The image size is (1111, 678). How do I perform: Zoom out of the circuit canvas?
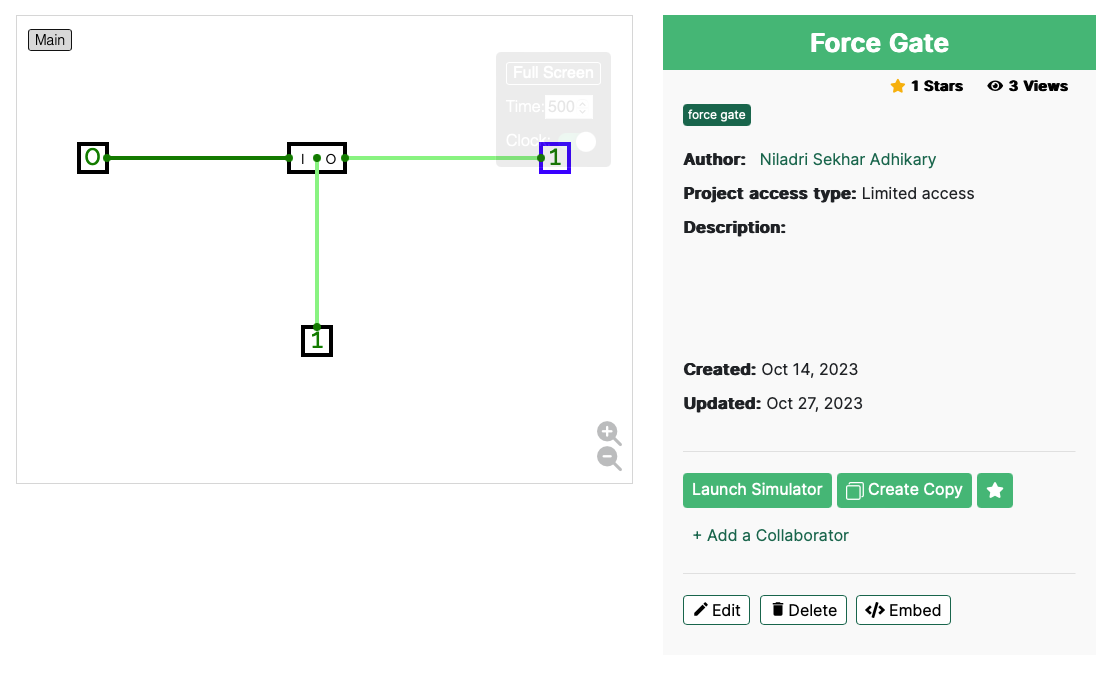click(608, 458)
